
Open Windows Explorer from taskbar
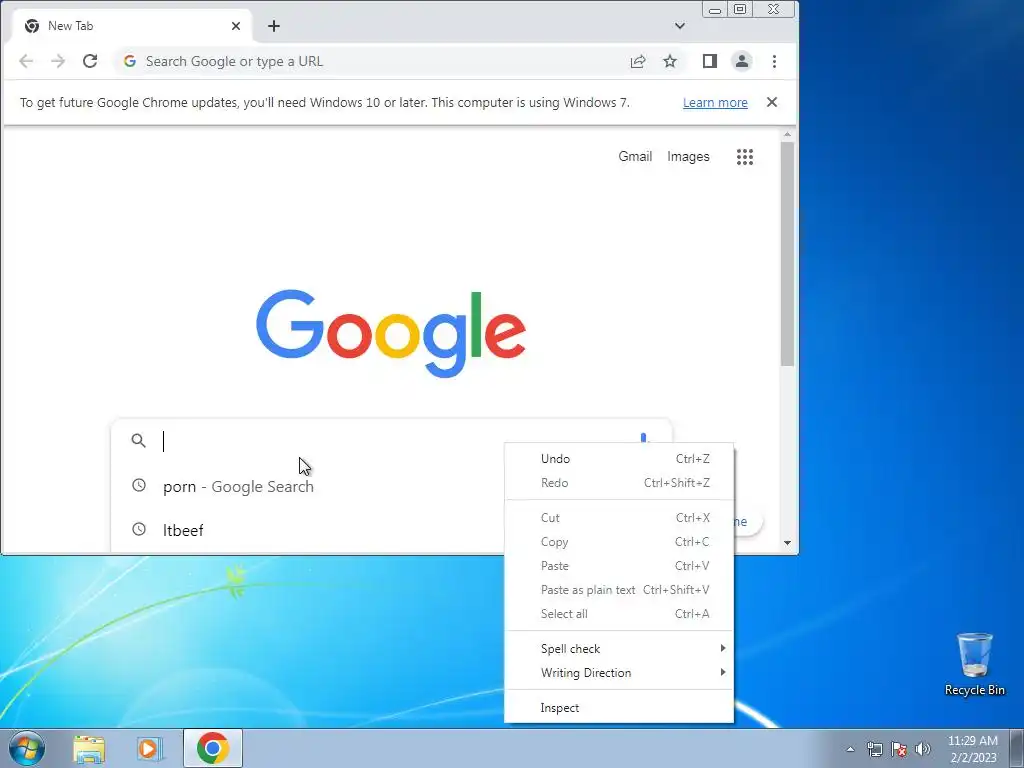click(89, 749)
